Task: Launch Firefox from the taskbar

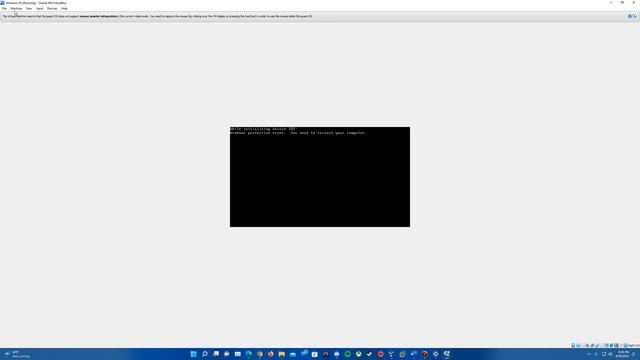Action: point(271,354)
